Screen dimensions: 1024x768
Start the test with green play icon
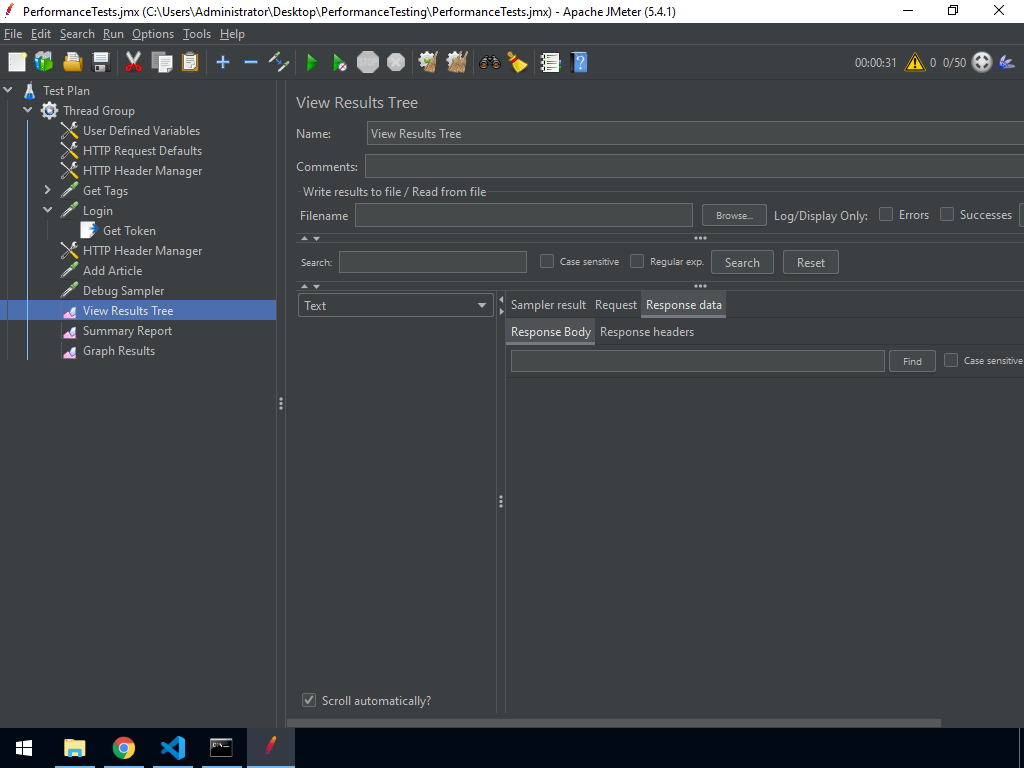tap(312, 63)
